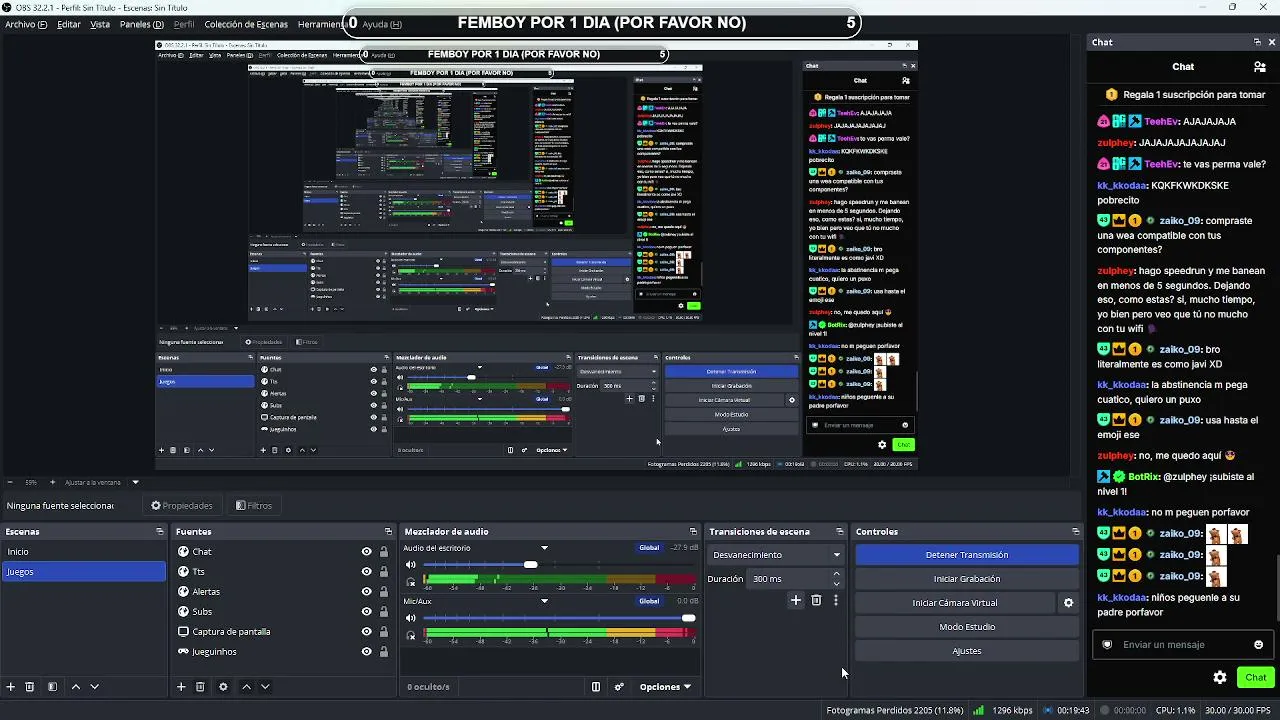1280x720 pixels.
Task: Open the audio mixer Opciones dropdown
Action: [665, 687]
